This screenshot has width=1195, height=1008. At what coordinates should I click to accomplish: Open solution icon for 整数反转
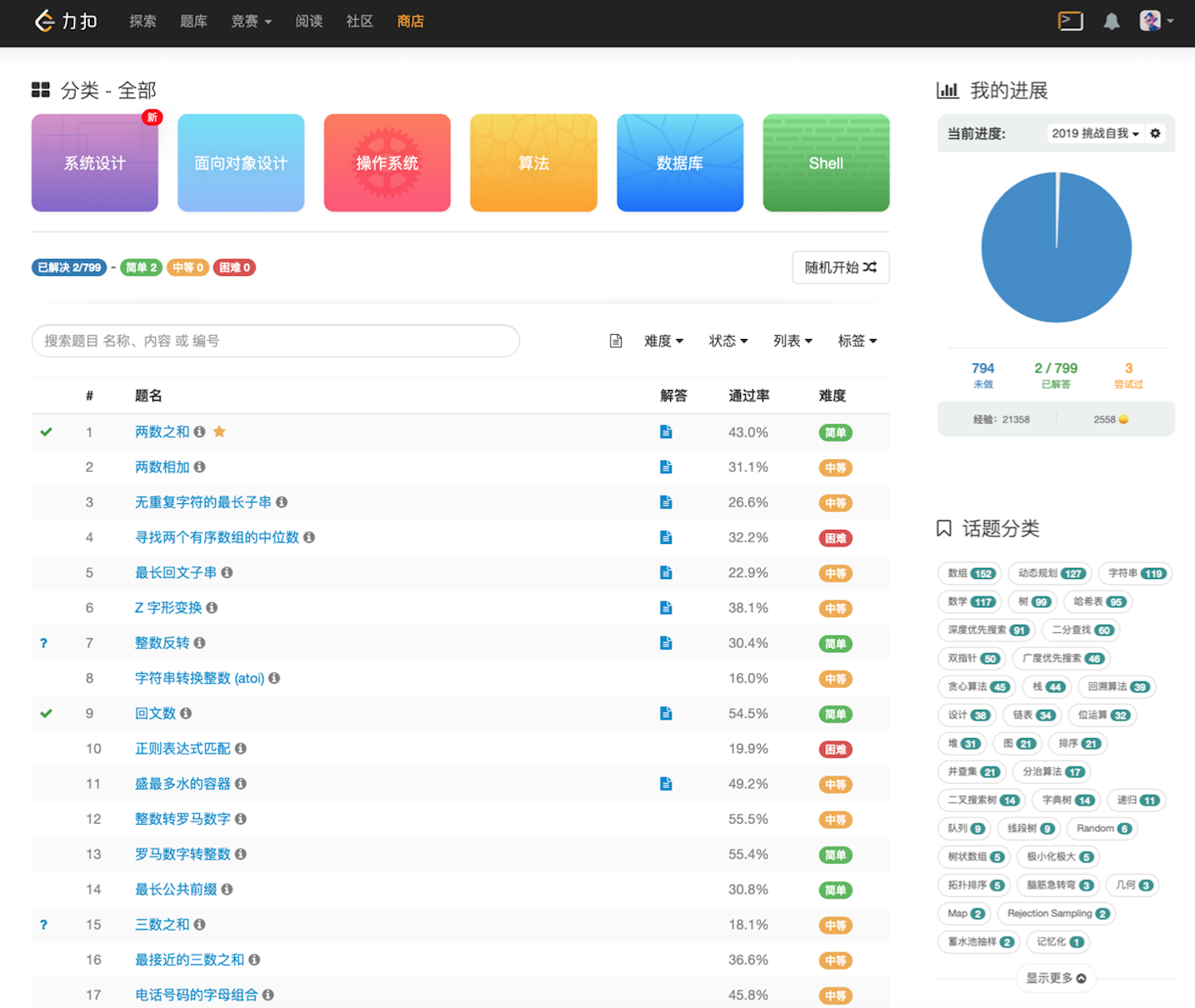coord(666,643)
